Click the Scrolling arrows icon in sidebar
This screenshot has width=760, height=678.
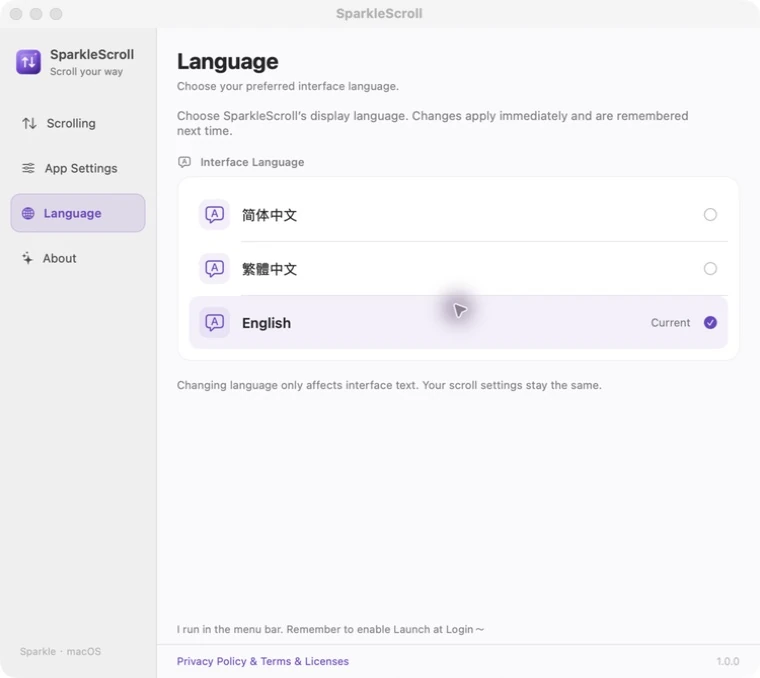tap(29, 123)
